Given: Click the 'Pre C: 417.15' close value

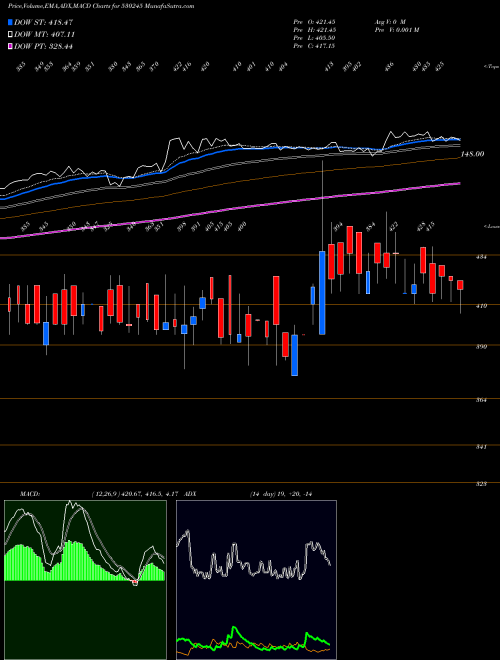Looking at the screenshot, I should [x=314, y=46].
